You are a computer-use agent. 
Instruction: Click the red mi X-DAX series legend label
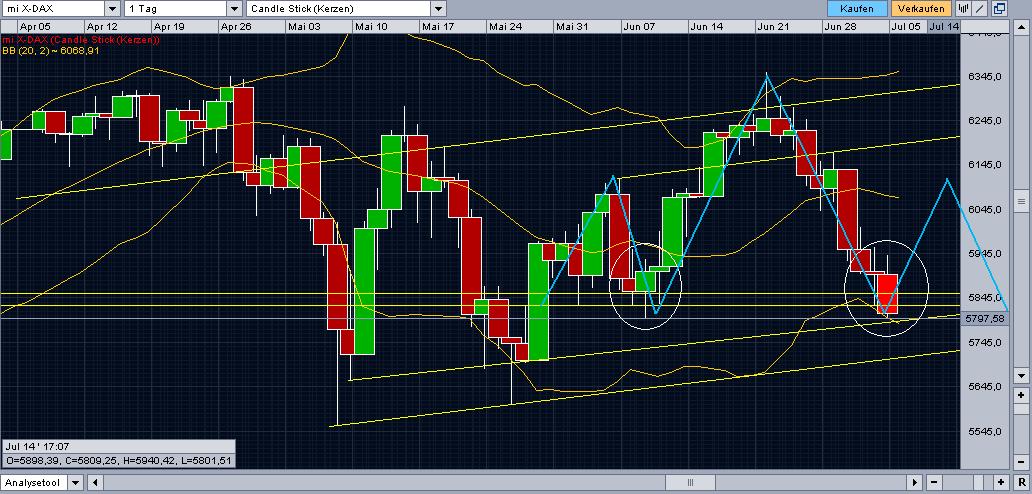pos(81,39)
